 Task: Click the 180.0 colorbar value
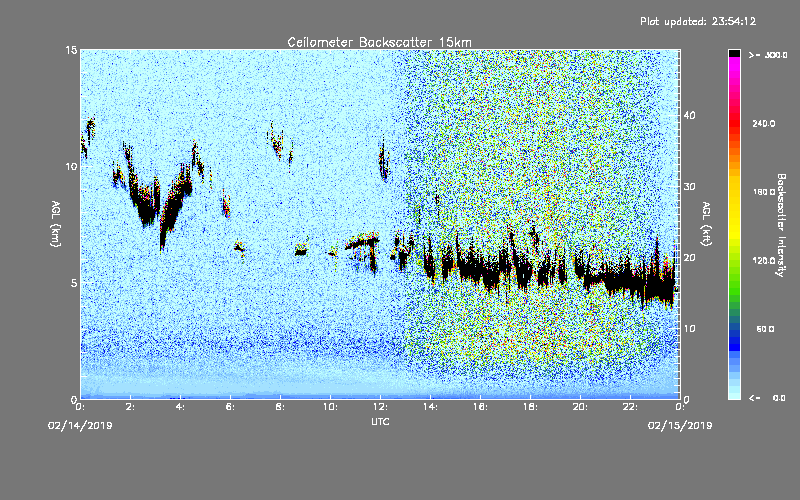[764, 192]
